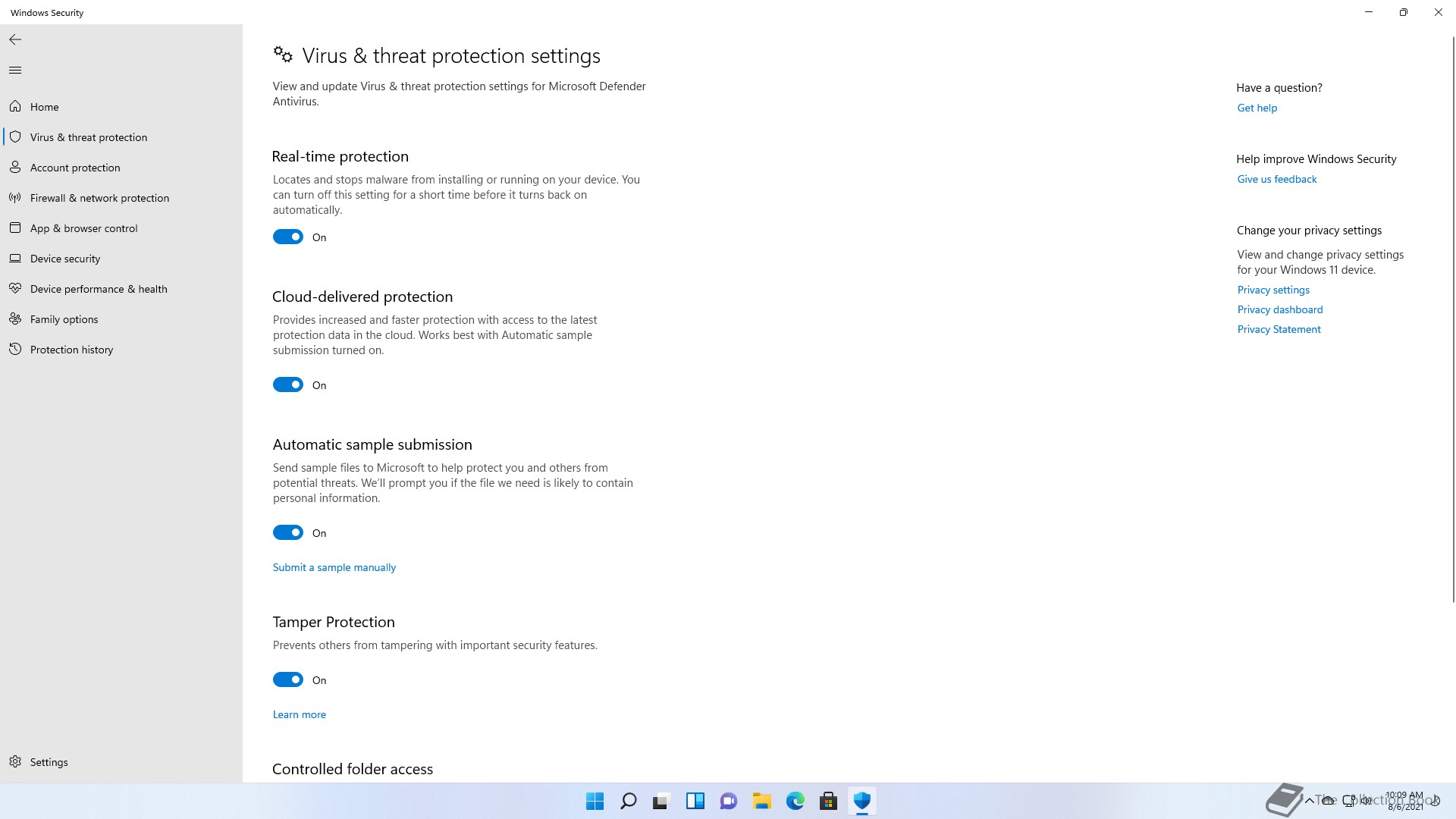
Task: Open the Privacy dashboard link
Action: [1280, 309]
